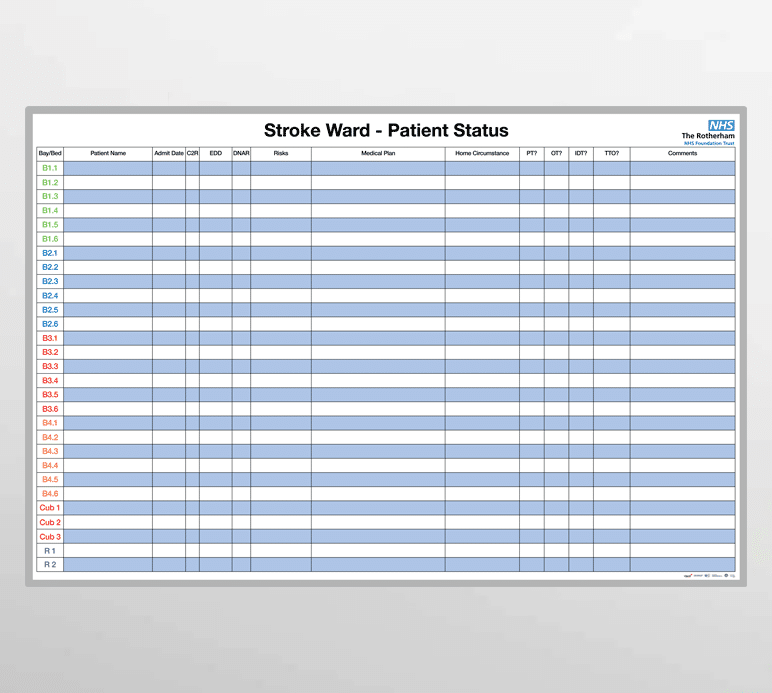This screenshot has width=772, height=693.
Task: Select the B3.5 bed label
Action: pyautogui.click(x=50, y=395)
